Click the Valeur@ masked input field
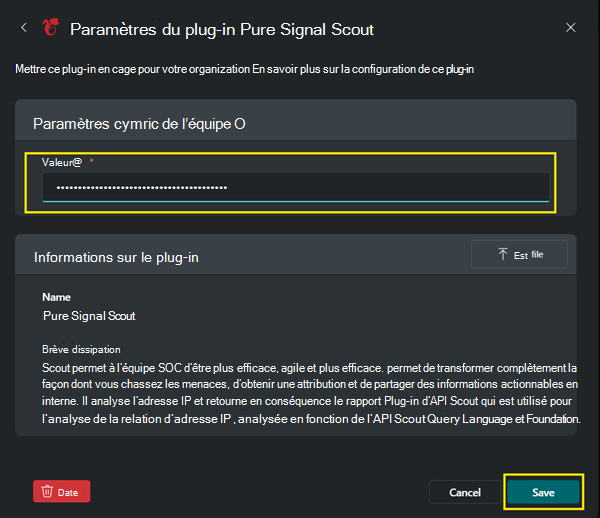Image resolution: width=600 pixels, height=518 pixels. click(x=296, y=187)
